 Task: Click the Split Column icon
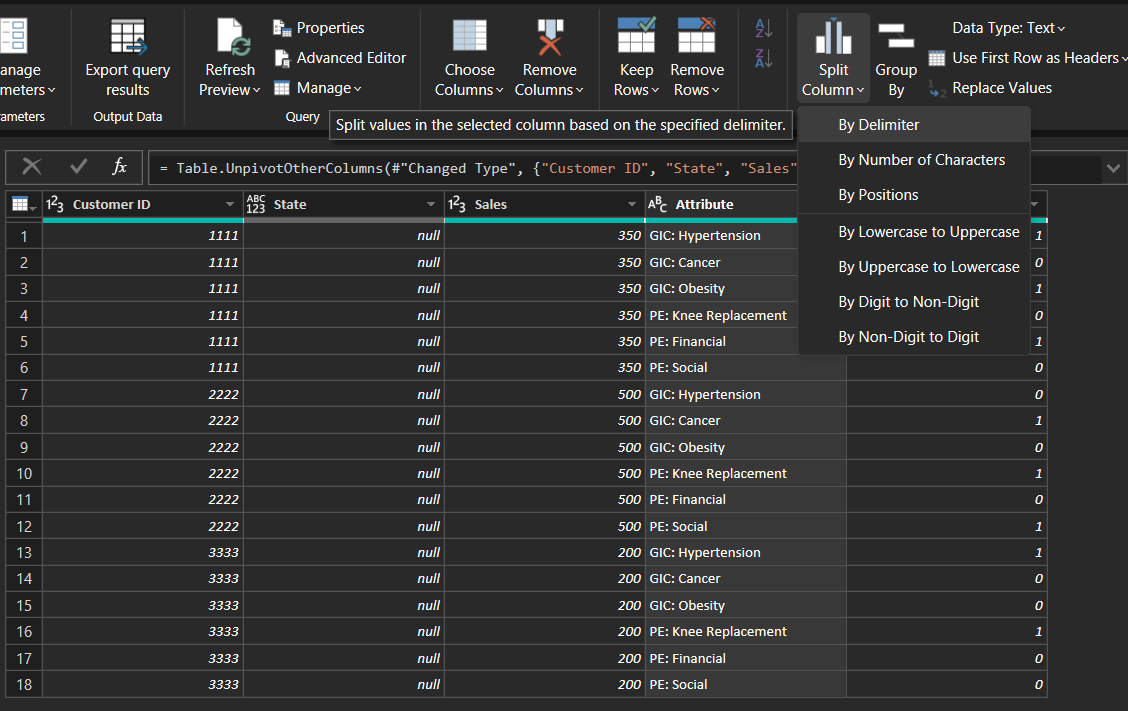click(x=833, y=36)
